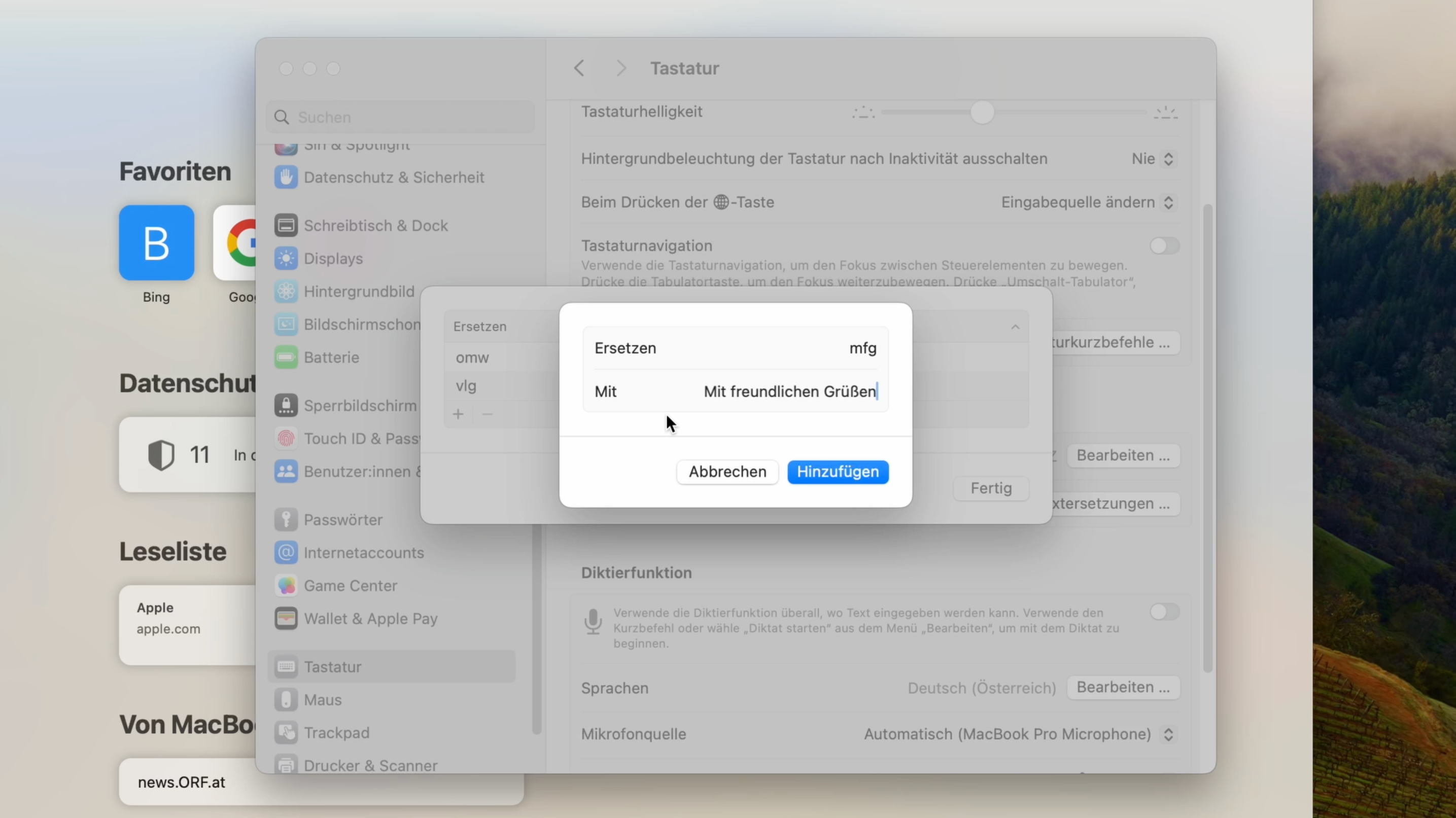1456x818 pixels.
Task: Select Tastatur in sidebar menu
Action: point(332,666)
